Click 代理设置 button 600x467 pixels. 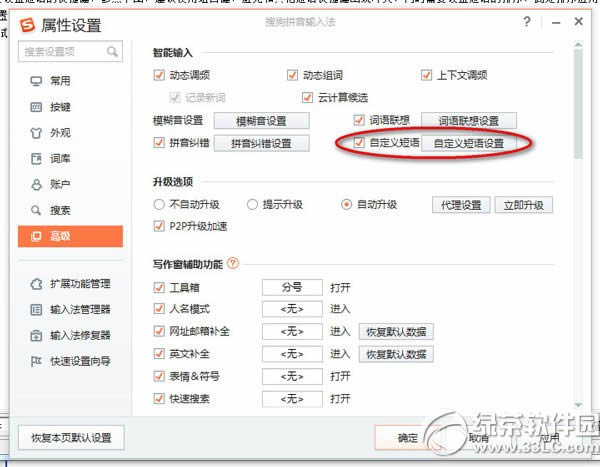point(461,205)
